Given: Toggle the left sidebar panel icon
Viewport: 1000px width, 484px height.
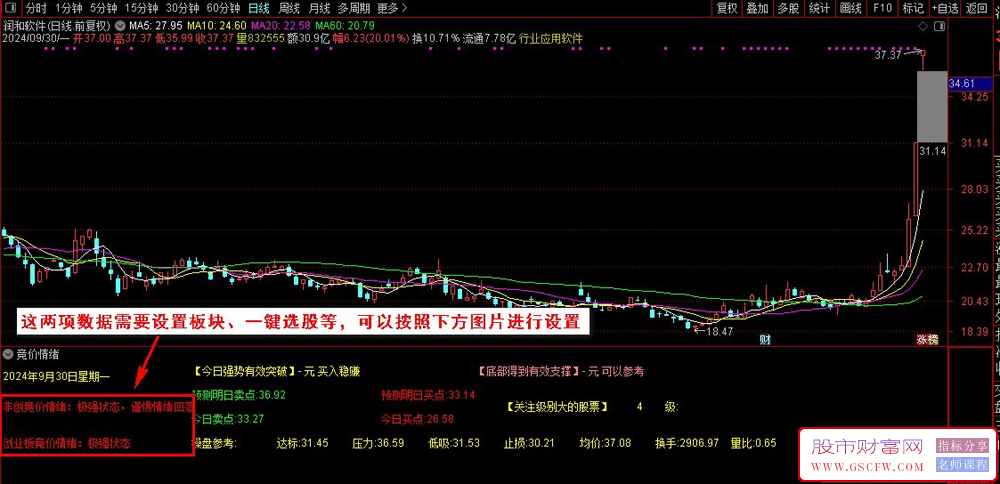Looking at the screenshot, I should pos(12,8).
